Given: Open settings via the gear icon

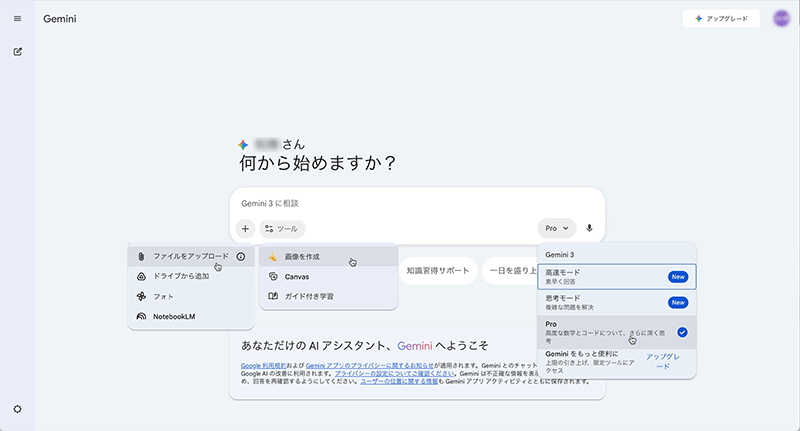Looking at the screenshot, I should (x=17, y=409).
